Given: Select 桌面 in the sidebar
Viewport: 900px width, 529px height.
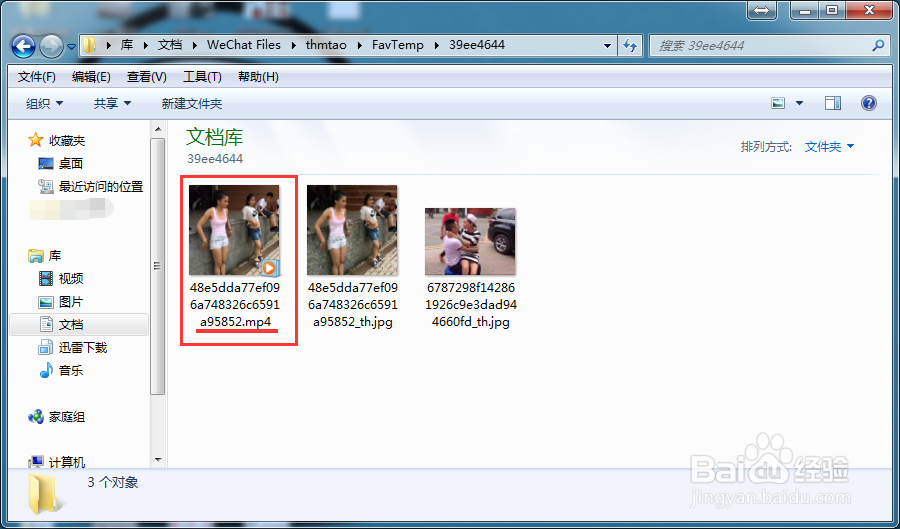Looking at the screenshot, I should pos(71,164).
